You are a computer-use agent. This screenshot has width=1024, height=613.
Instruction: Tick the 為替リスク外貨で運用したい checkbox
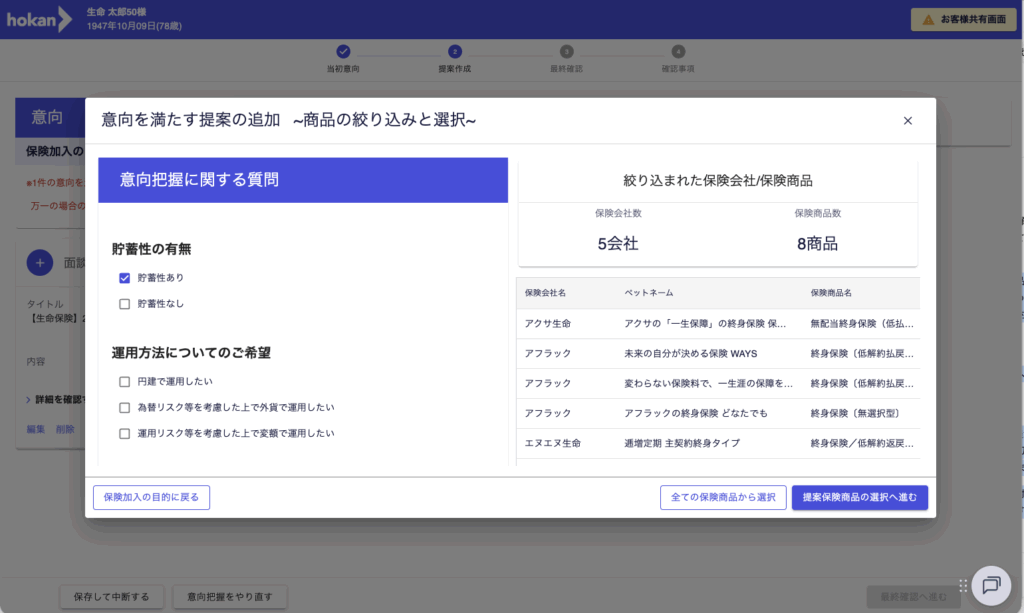coord(125,408)
